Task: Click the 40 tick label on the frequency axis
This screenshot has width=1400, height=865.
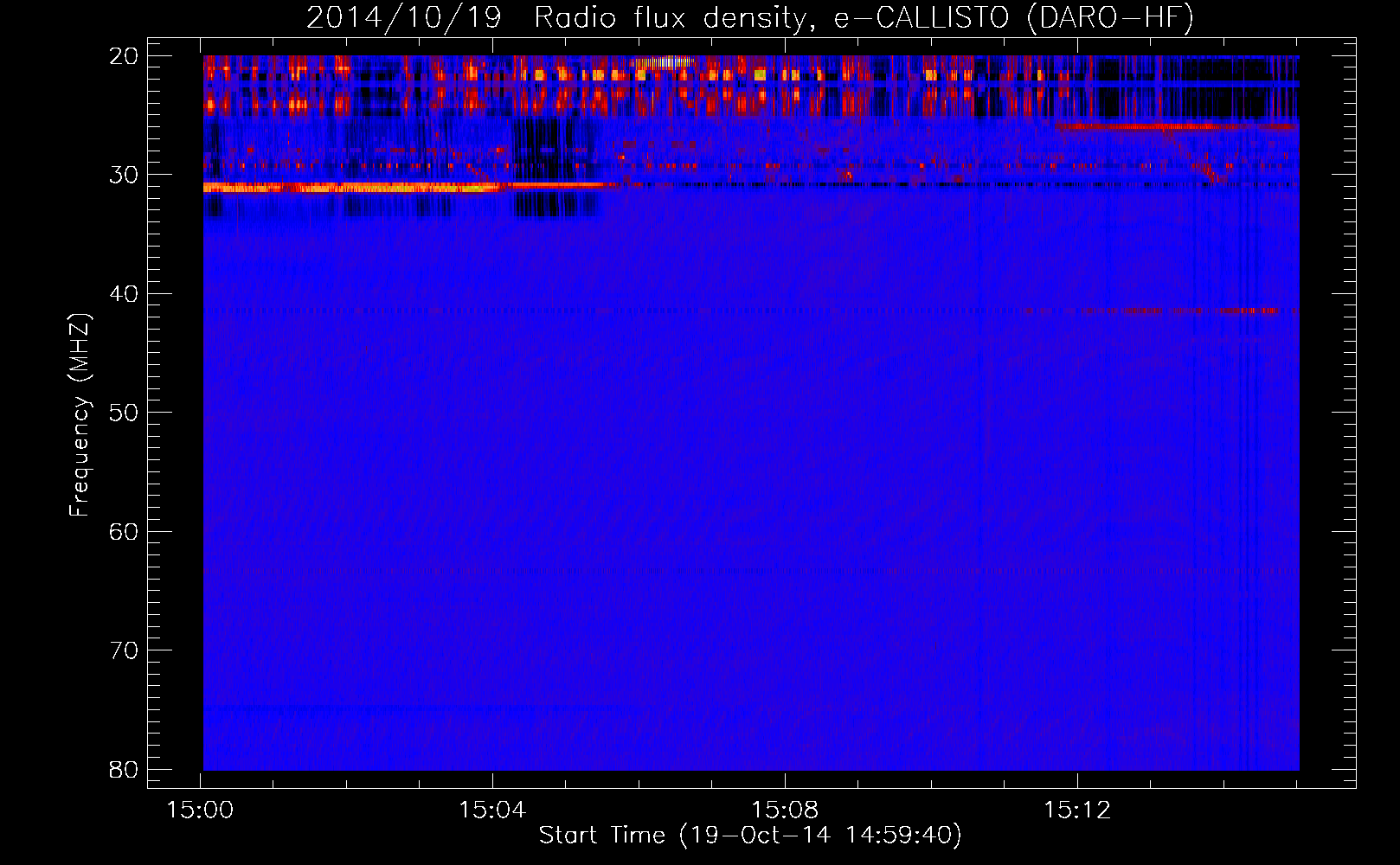Action: click(x=124, y=294)
